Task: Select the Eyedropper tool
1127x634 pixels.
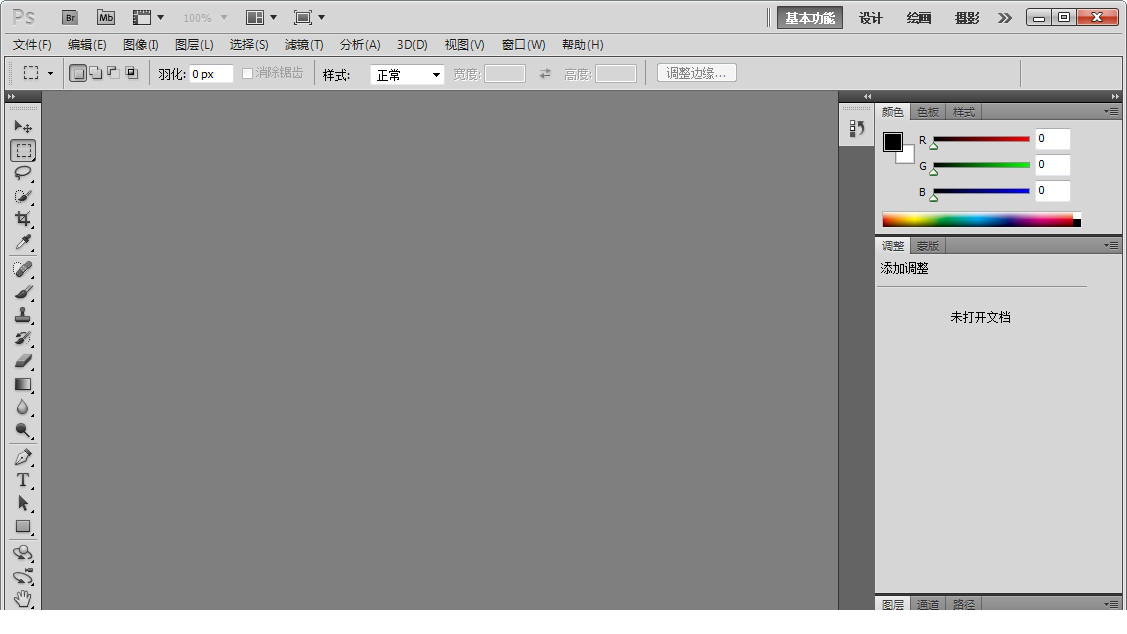Action: 23,243
